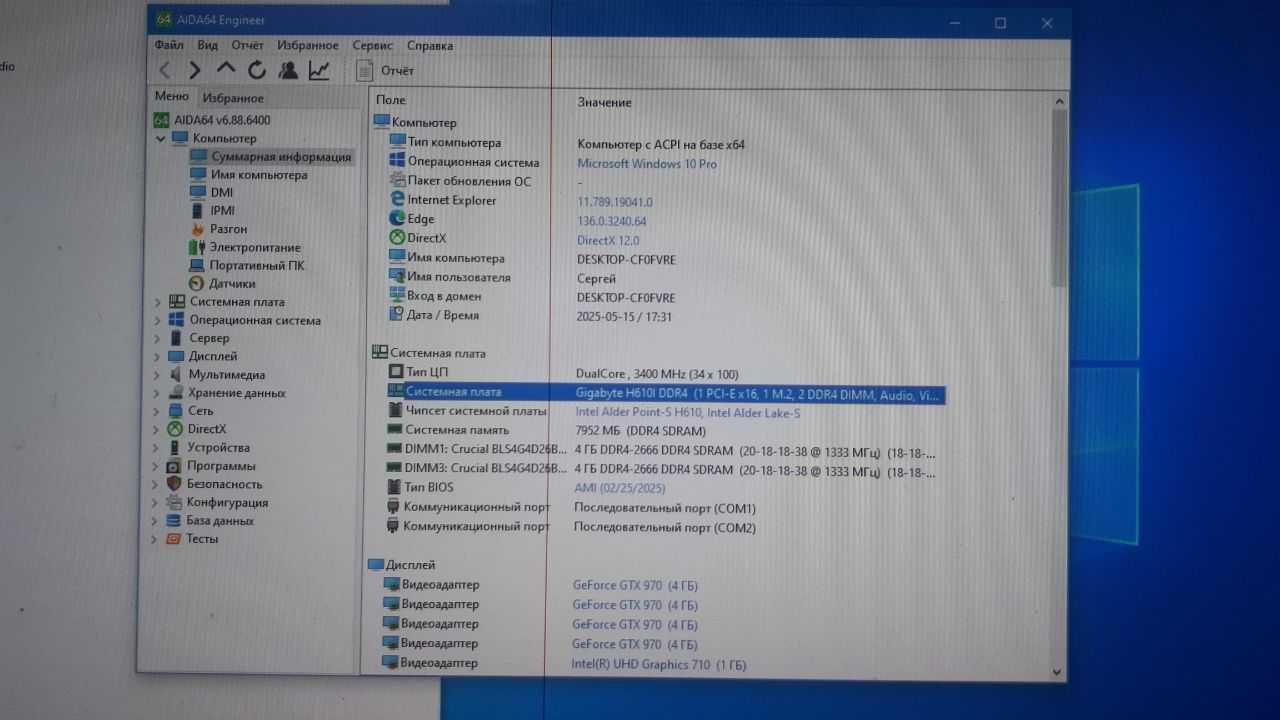1280x720 pixels.
Task: Switch to the Меню tab
Action: click(171, 96)
